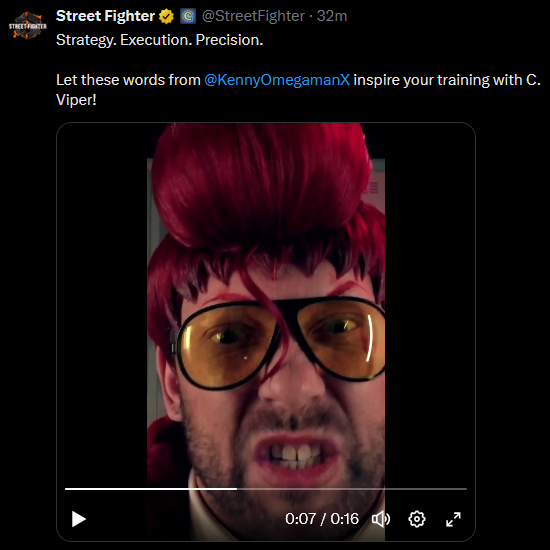Open the @KennyOmegamanX mention link
This screenshot has width=550, height=550.
pyautogui.click(x=277, y=80)
